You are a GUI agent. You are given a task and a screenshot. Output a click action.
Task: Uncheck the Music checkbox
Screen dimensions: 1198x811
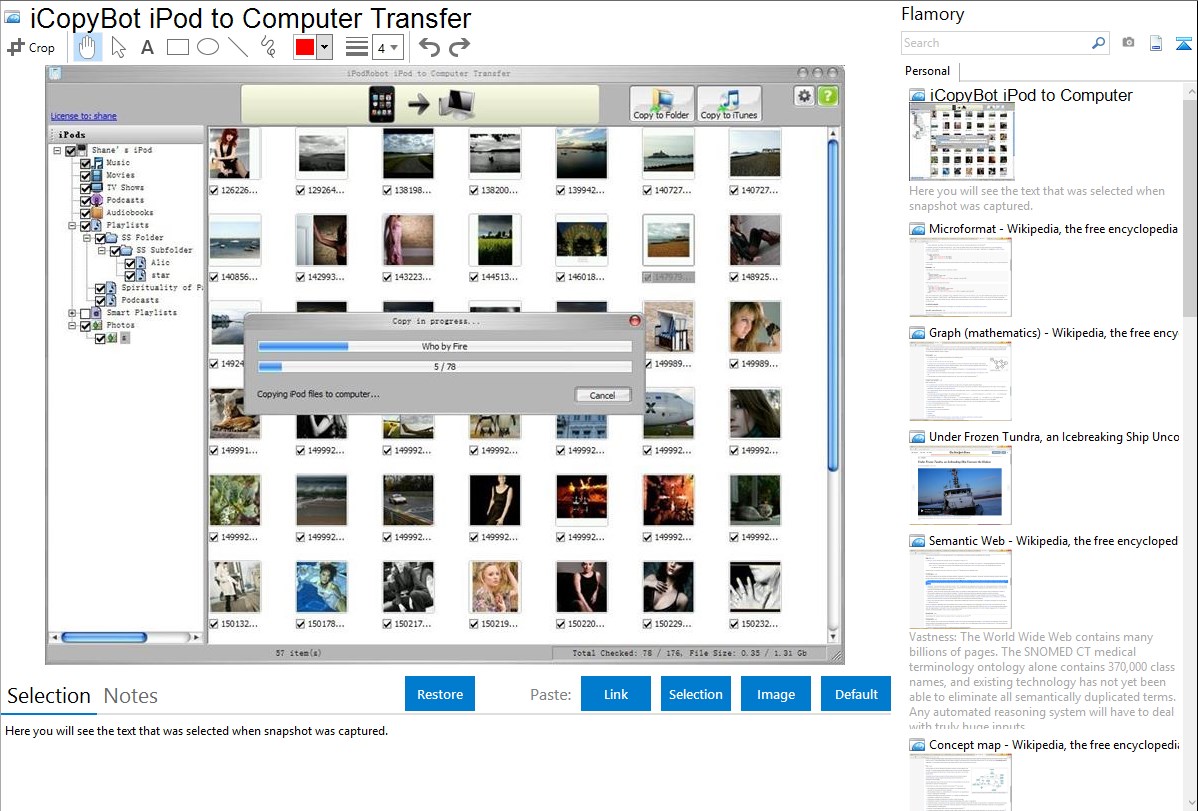[86, 163]
